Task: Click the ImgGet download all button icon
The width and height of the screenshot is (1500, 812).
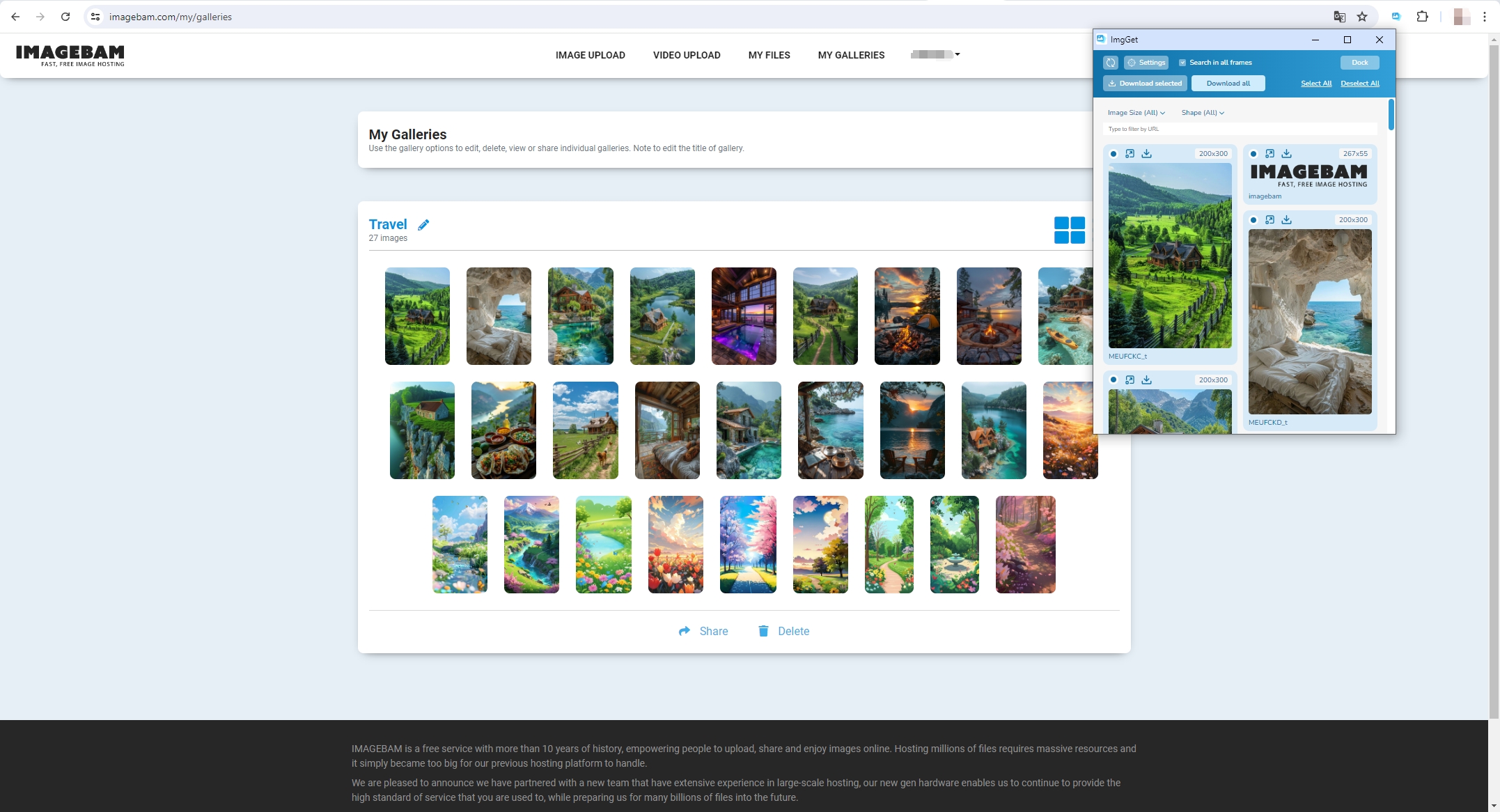Action: 1228,83
